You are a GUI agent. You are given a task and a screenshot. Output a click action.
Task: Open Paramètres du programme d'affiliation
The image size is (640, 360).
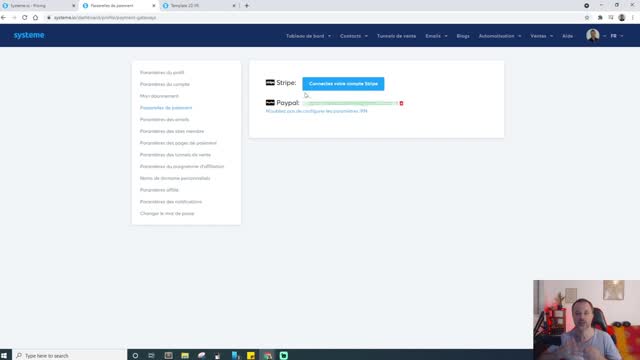point(182,167)
